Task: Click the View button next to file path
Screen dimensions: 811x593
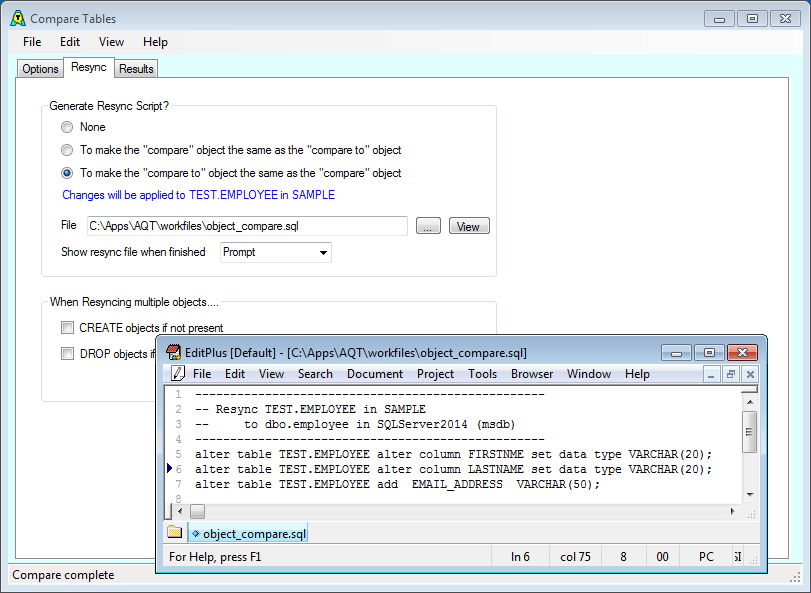Action: pos(468,226)
